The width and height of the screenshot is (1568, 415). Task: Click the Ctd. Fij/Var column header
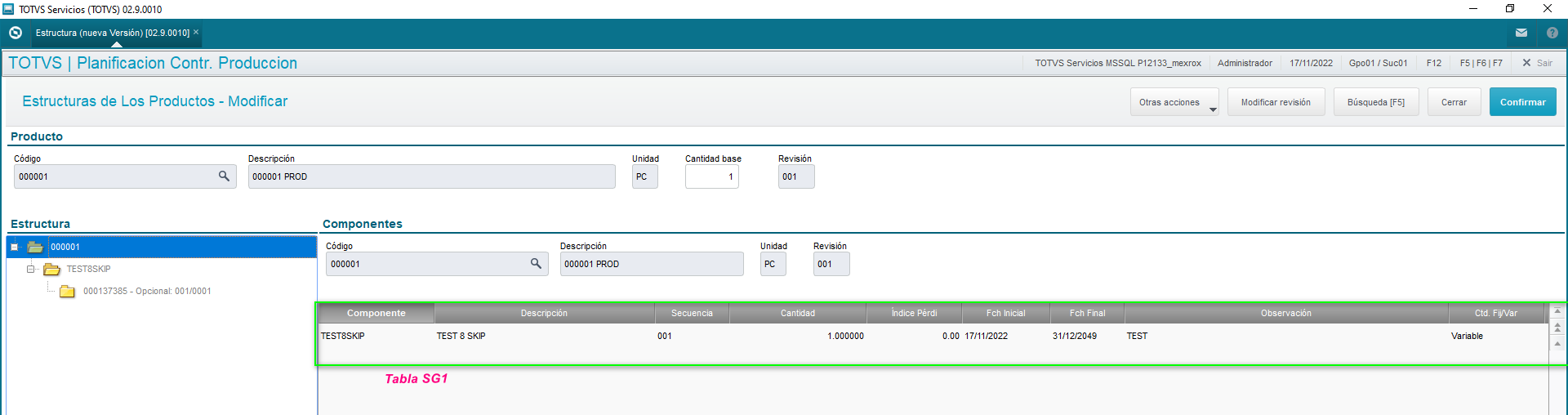tap(1496, 313)
